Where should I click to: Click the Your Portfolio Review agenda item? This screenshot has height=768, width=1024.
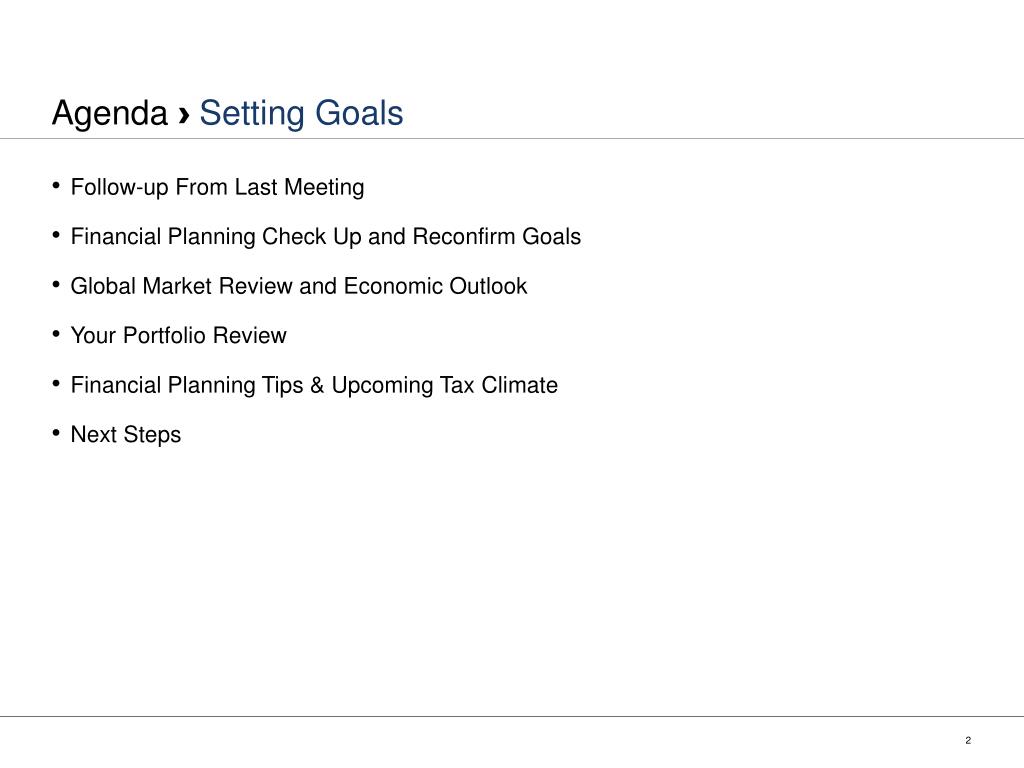click(x=178, y=335)
